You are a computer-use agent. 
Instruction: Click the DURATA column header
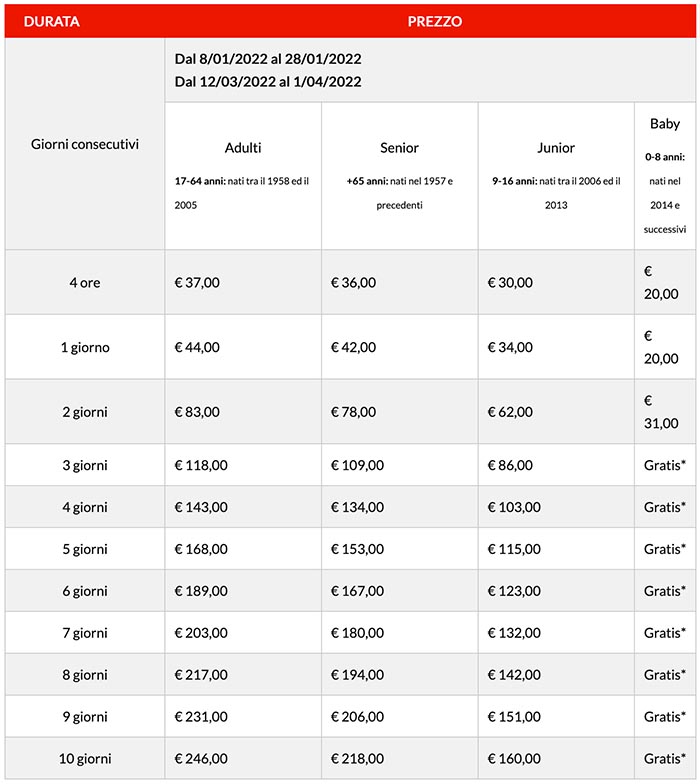coord(52,21)
